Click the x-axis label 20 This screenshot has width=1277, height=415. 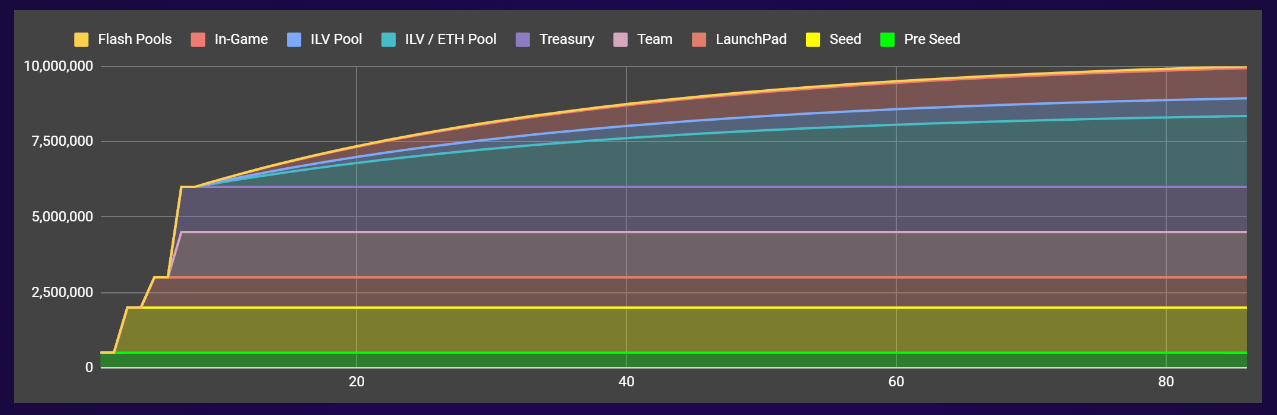356,382
